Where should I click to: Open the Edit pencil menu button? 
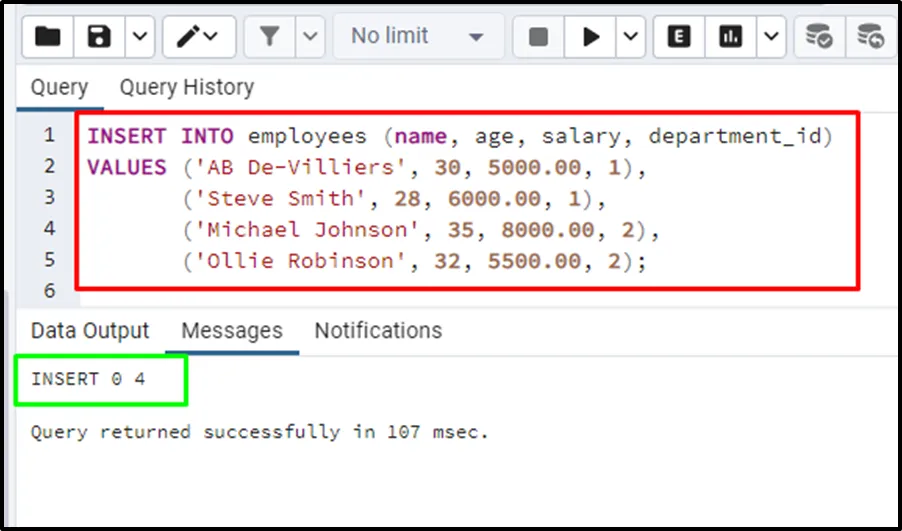(x=198, y=37)
